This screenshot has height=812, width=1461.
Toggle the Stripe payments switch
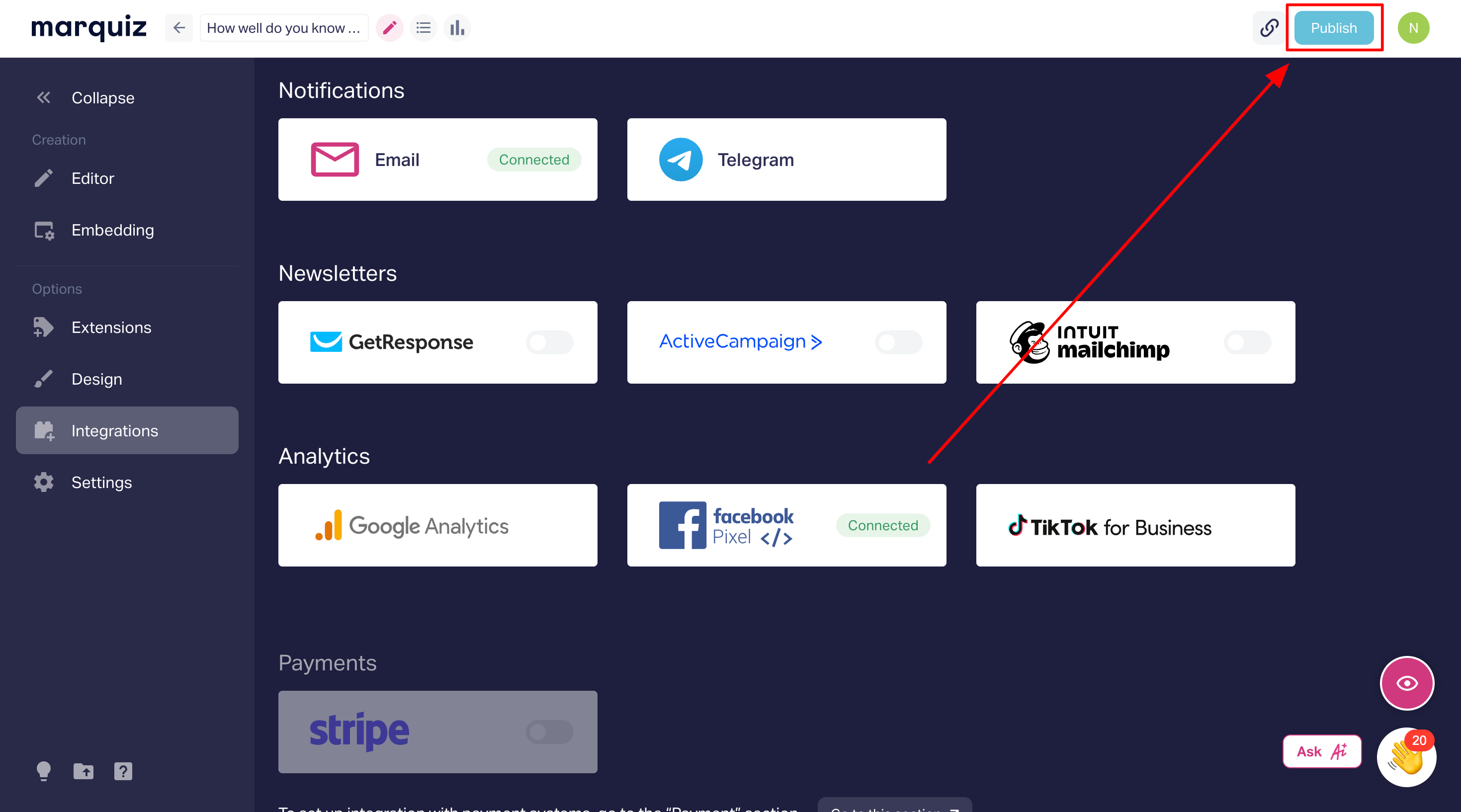[549, 732]
